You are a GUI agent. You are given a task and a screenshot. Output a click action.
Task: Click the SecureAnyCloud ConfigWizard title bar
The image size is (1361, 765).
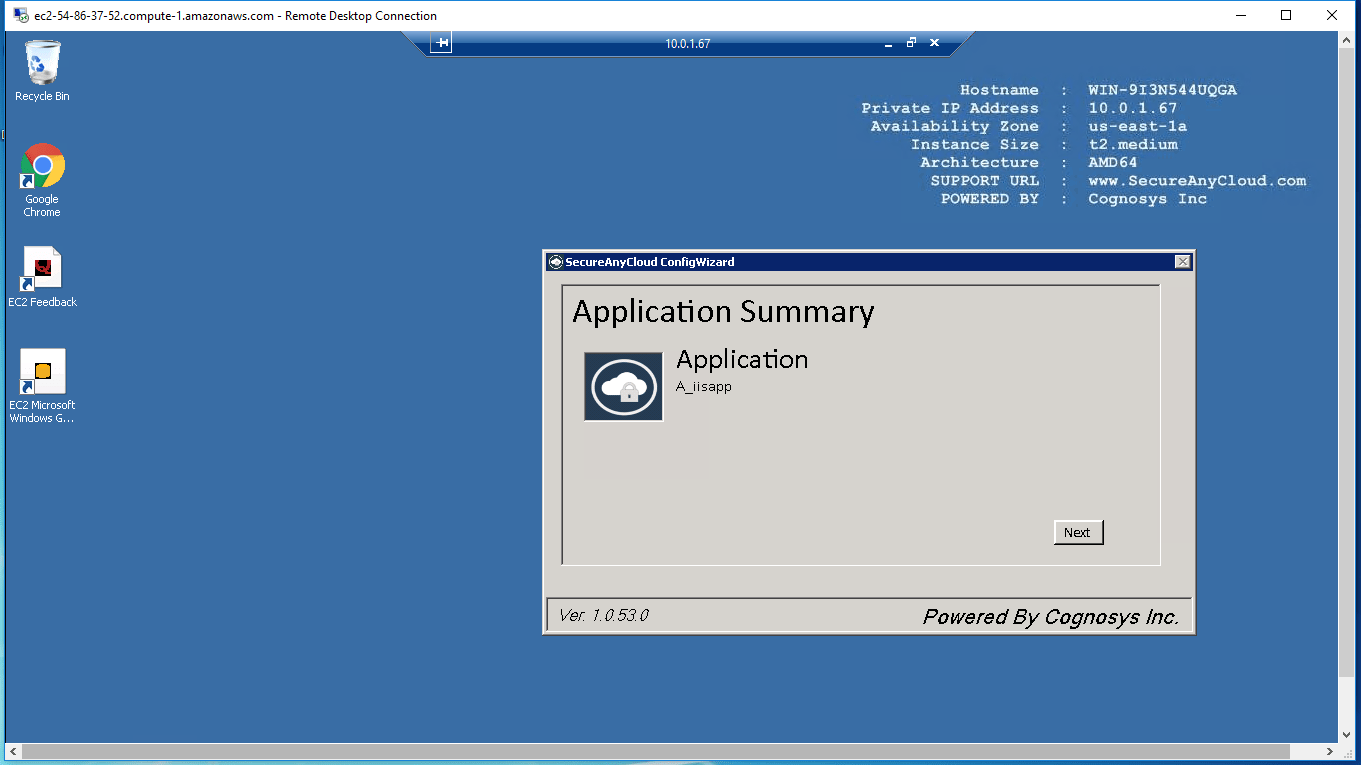pyautogui.click(x=850, y=262)
